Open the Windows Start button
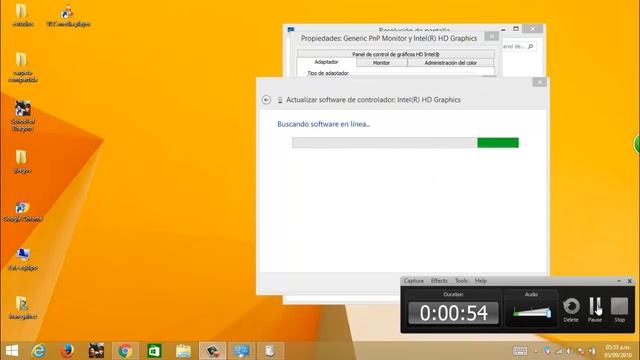Screen dimensions: 640x360 [12, 351]
